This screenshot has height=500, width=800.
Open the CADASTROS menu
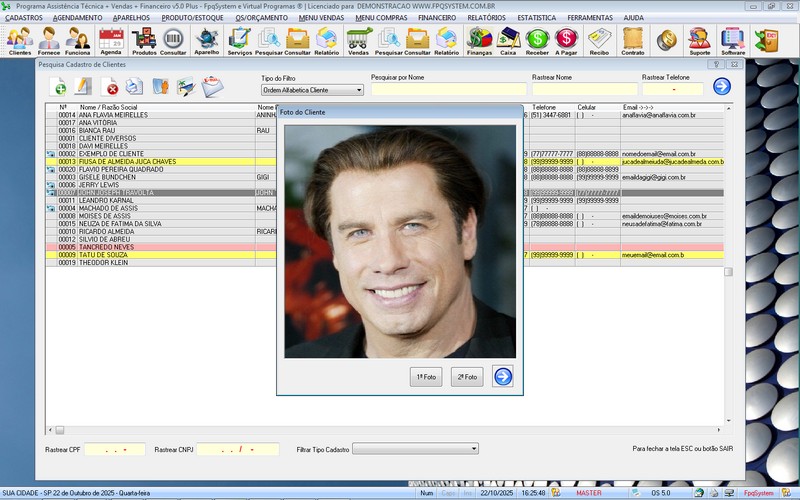pyautogui.click(x=24, y=17)
